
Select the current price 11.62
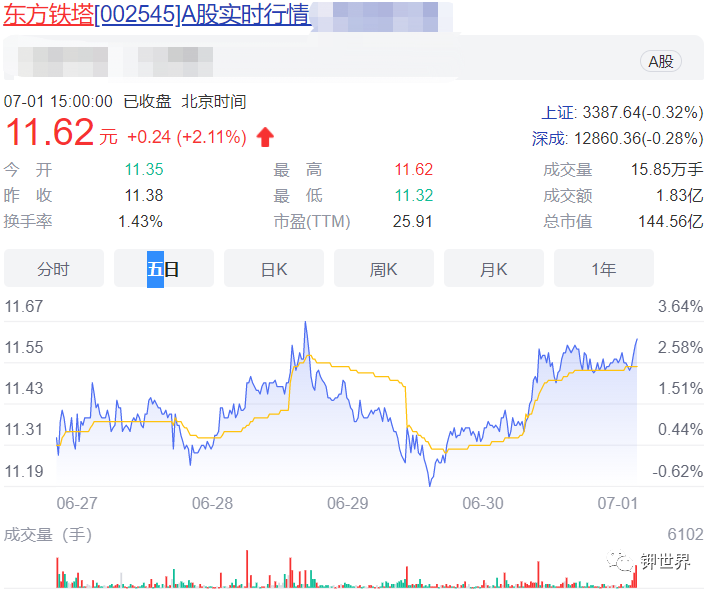click(x=50, y=132)
